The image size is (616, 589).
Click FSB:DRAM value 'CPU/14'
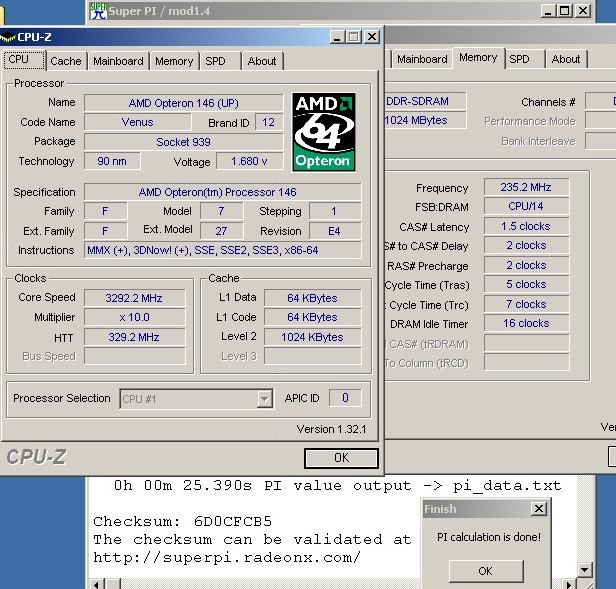click(526, 206)
